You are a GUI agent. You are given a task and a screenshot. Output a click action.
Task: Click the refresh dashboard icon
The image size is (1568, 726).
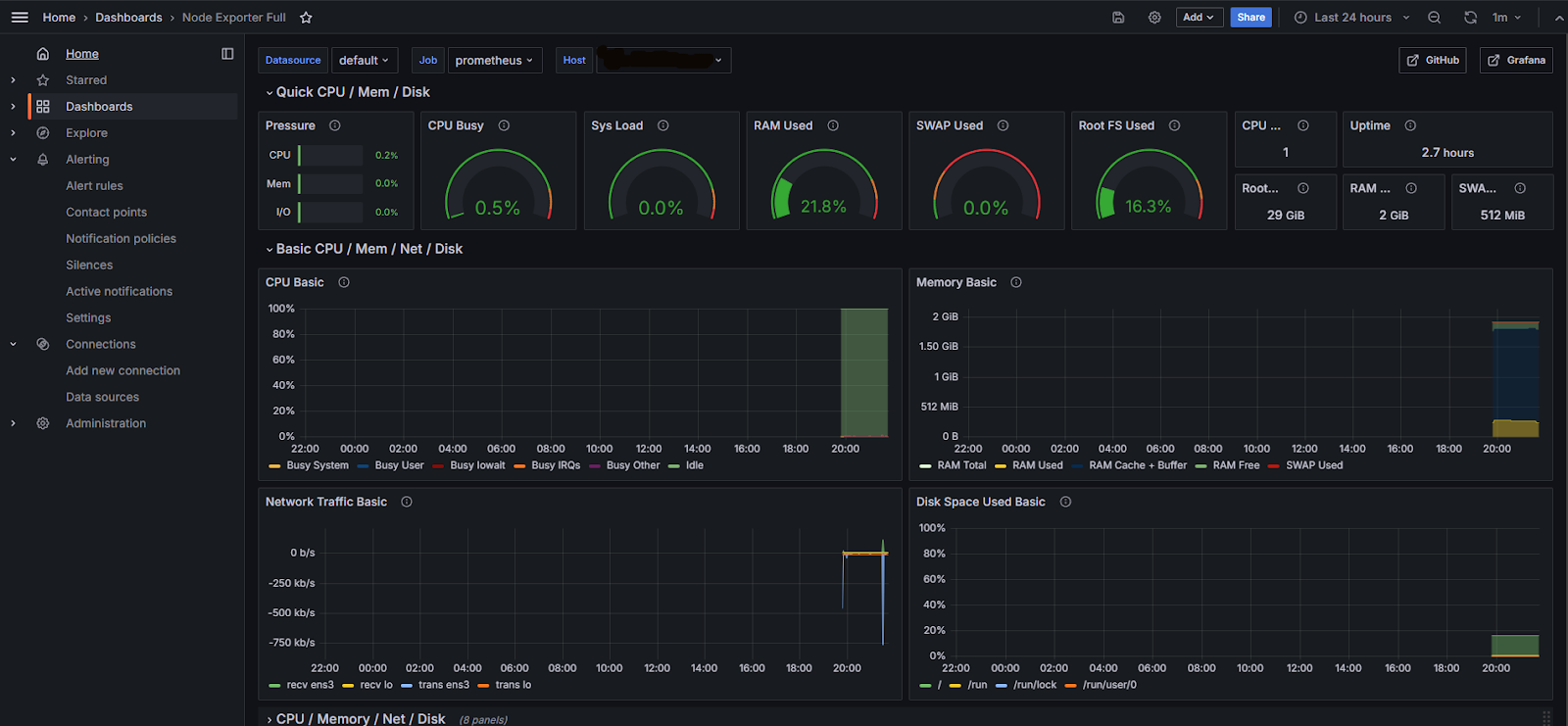coord(1470,18)
